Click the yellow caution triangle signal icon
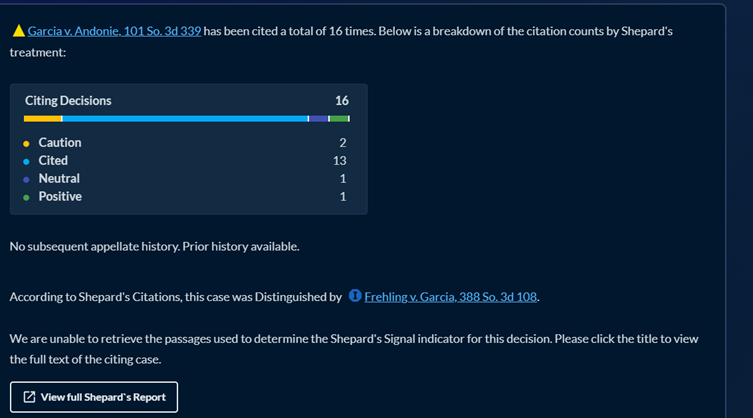 (x=19, y=31)
